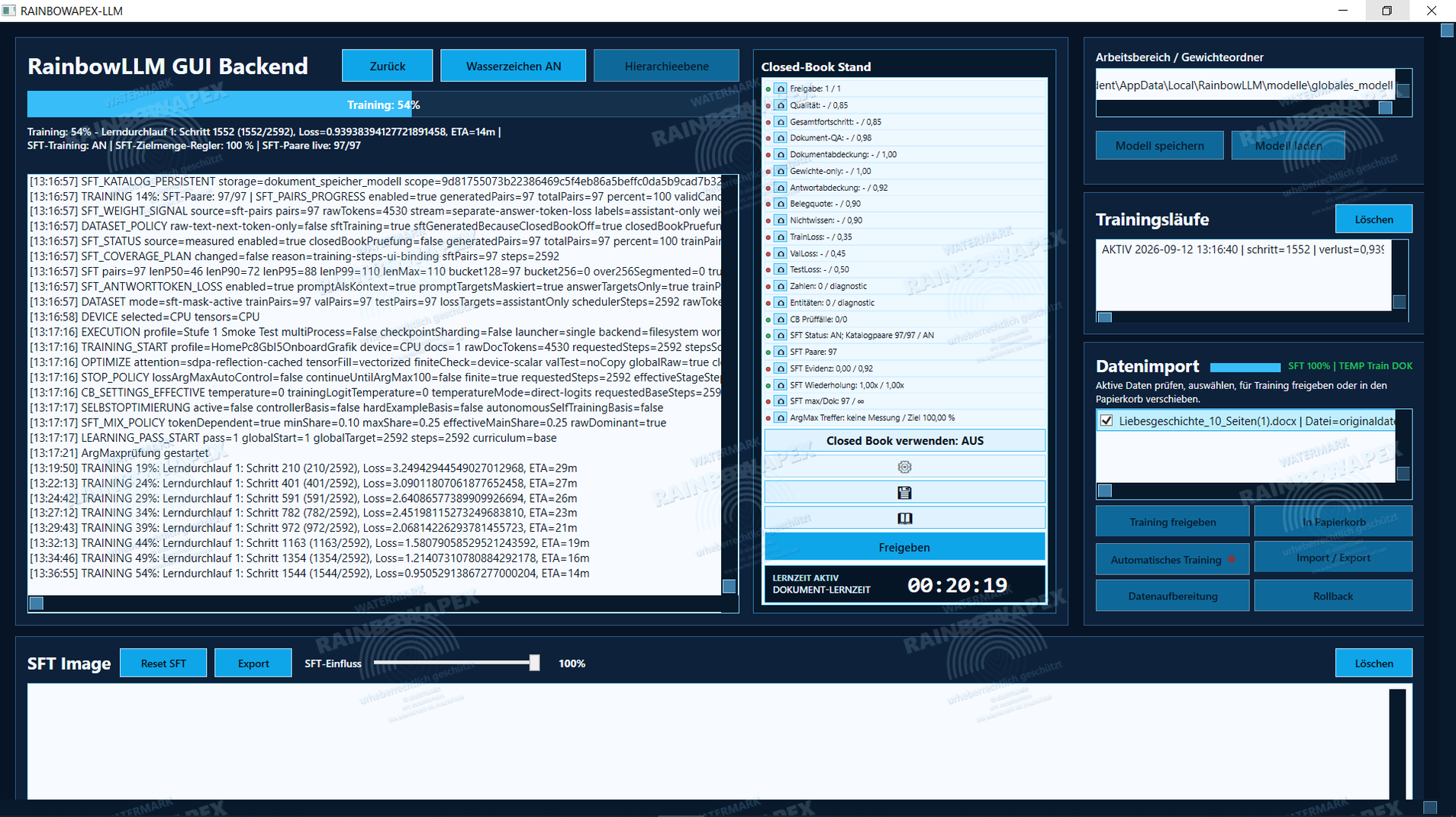
Task: Toggle Wasserzeichen AN button
Action: (x=513, y=66)
